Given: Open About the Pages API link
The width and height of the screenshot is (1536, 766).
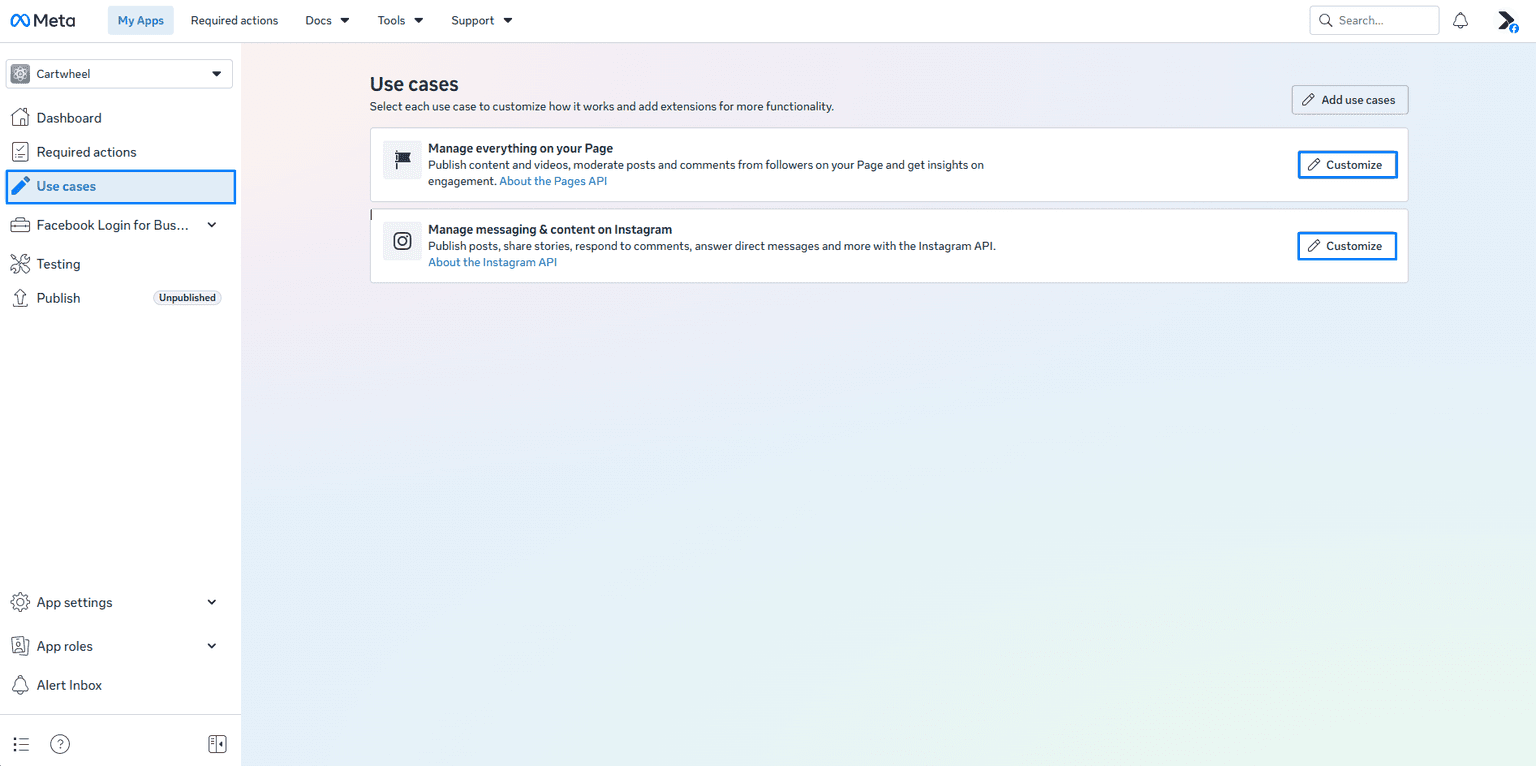Looking at the screenshot, I should coord(553,181).
